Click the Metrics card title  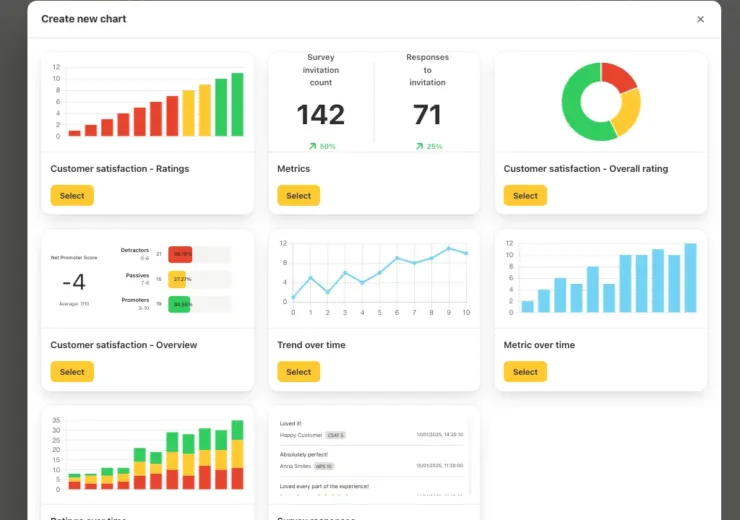coord(294,168)
